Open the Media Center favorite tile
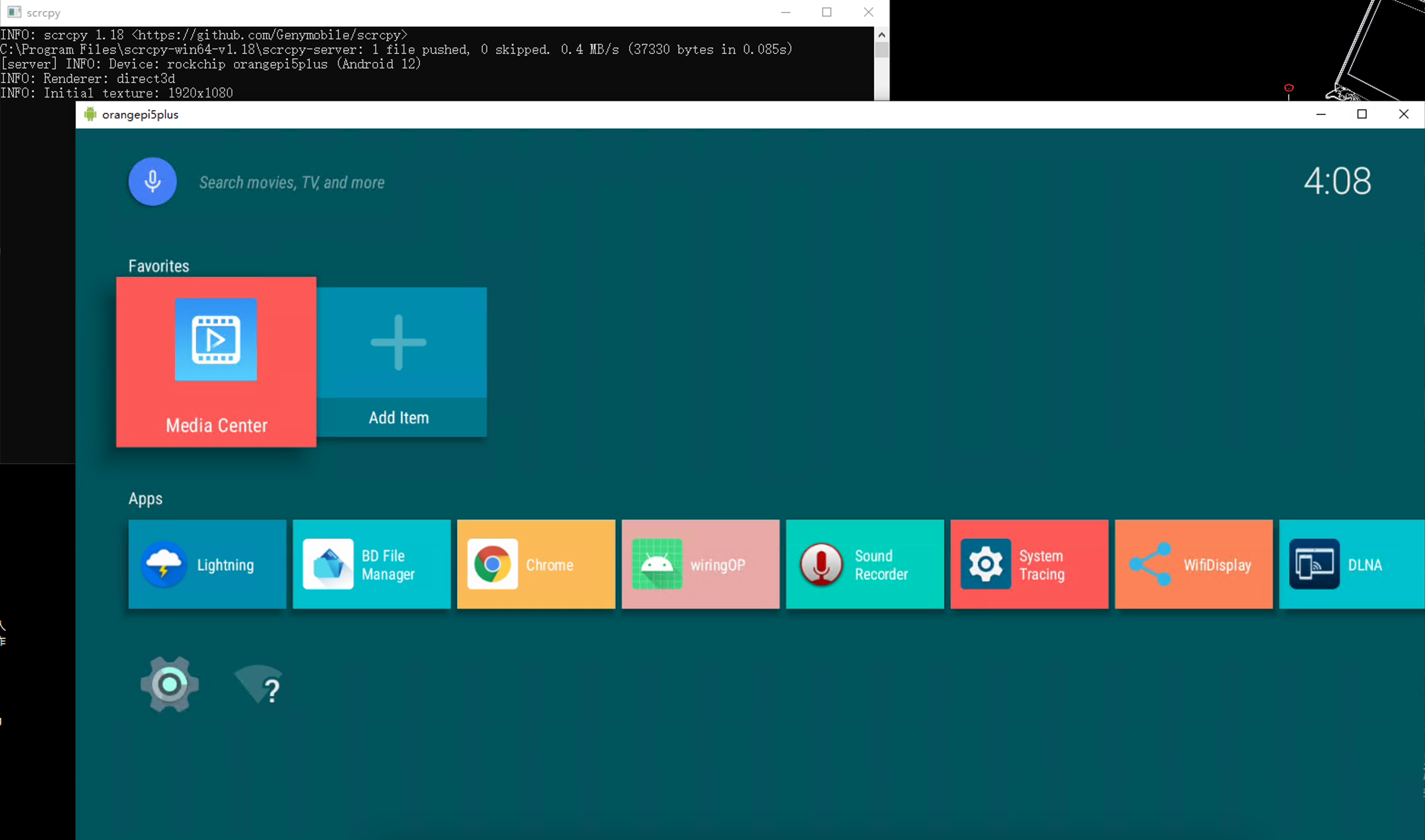Screen dimensions: 1425x840 click(216, 362)
